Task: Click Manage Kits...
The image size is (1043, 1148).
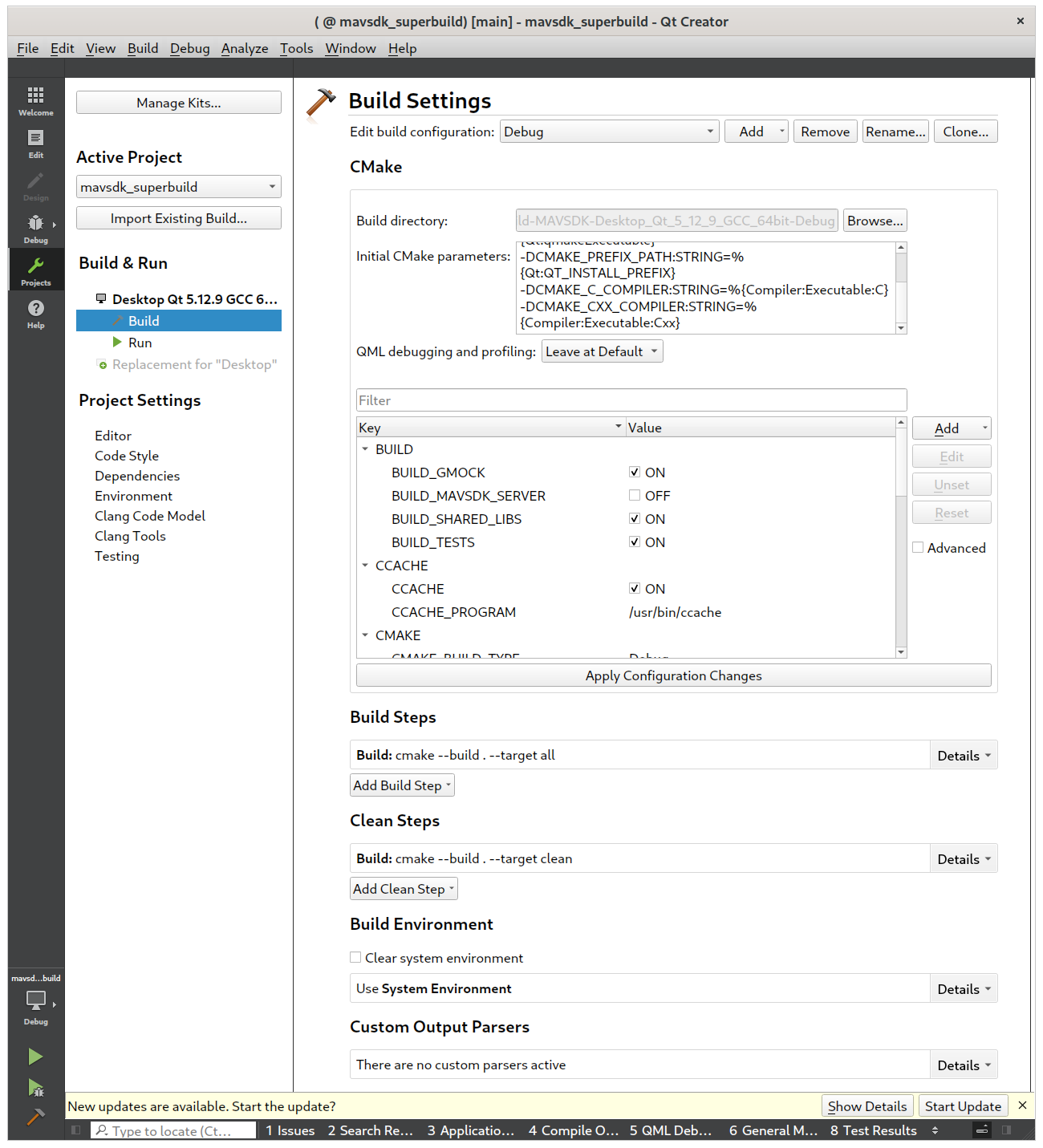Action: (178, 102)
